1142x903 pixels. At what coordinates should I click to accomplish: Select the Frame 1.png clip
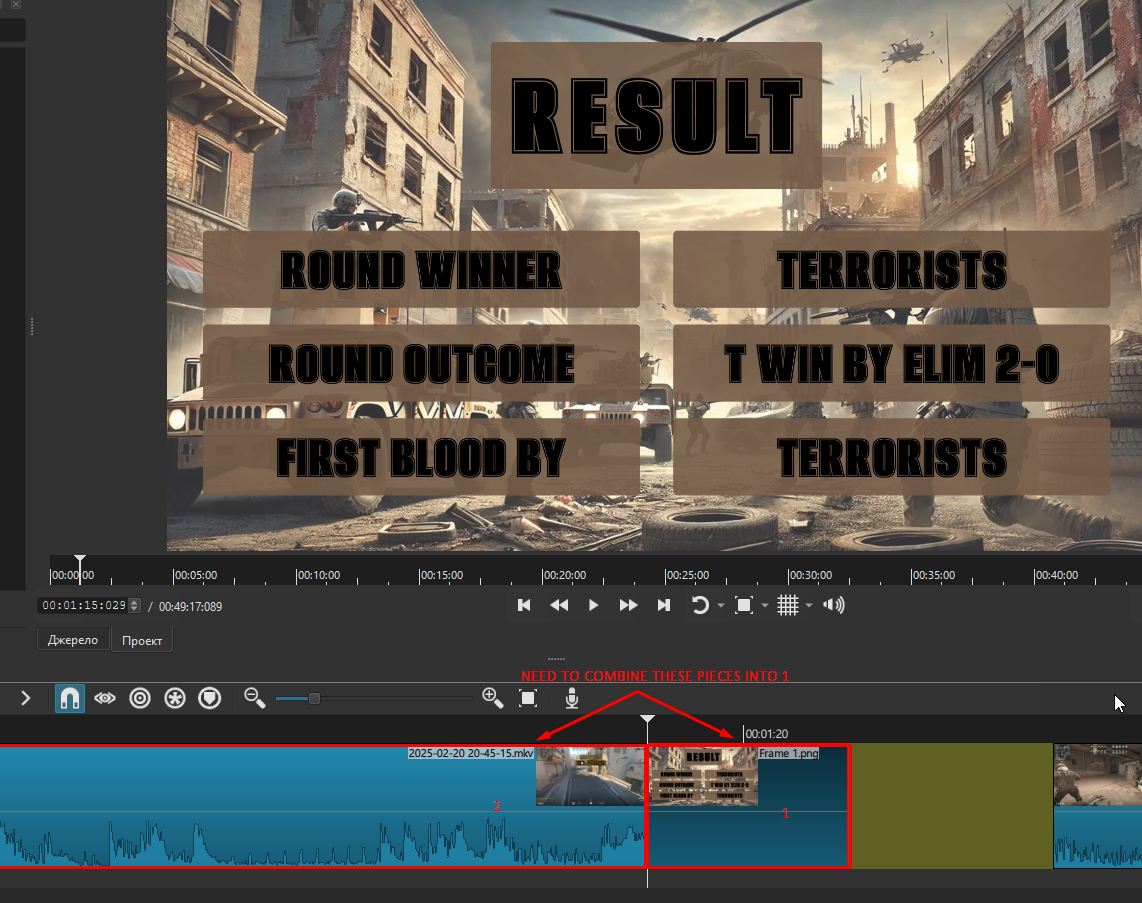pyautogui.click(x=748, y=805)
